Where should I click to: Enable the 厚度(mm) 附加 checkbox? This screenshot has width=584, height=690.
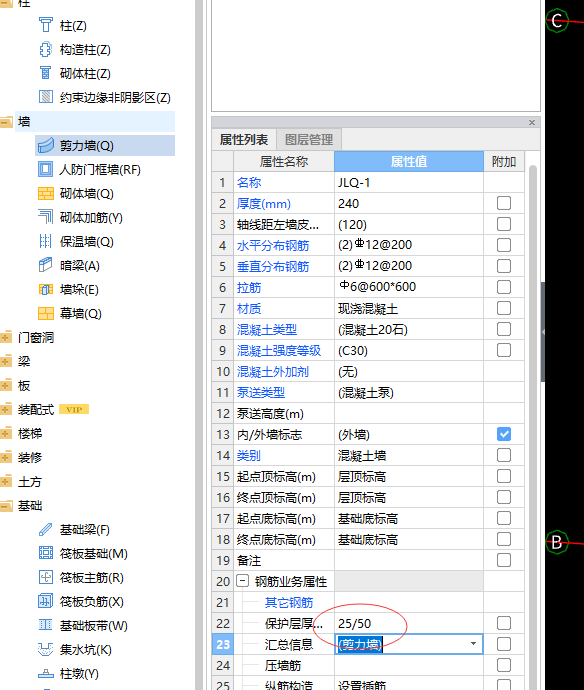[x=504, y=203]
